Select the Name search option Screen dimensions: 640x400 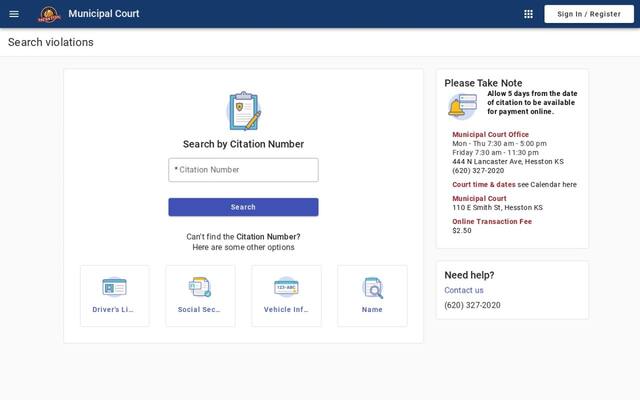pyautogui.click(x=372, y=296)
